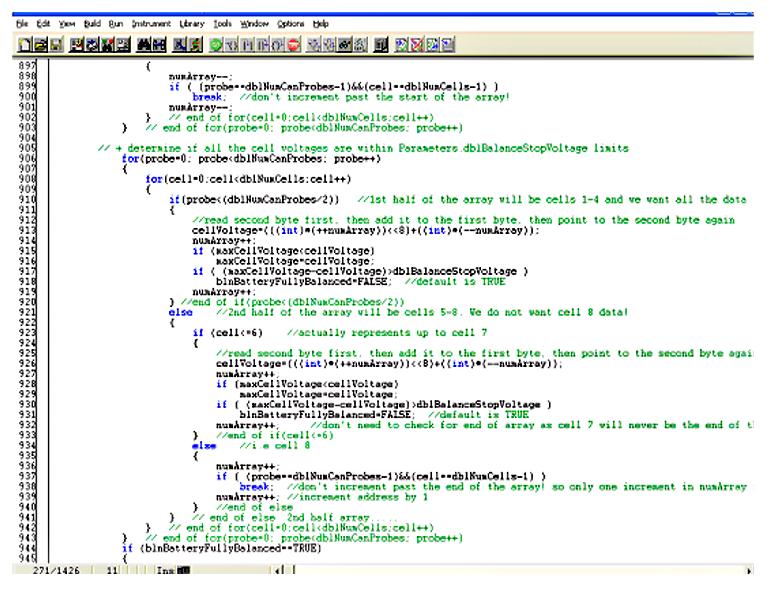Click the Find Next icon beside binoculars
This screenshot has width=768, height=591.
click(x=159, y=45)
